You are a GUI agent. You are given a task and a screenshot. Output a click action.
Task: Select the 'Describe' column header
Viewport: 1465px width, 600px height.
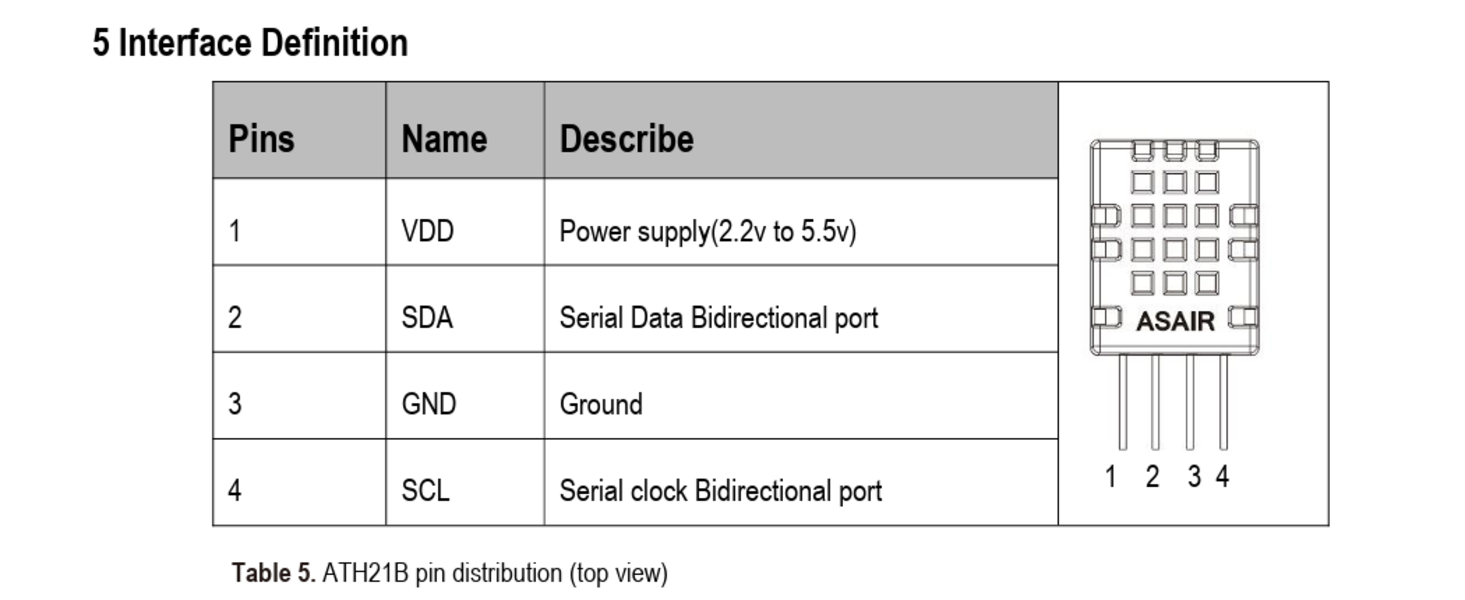pyautogui.click(x=801, y=131)
